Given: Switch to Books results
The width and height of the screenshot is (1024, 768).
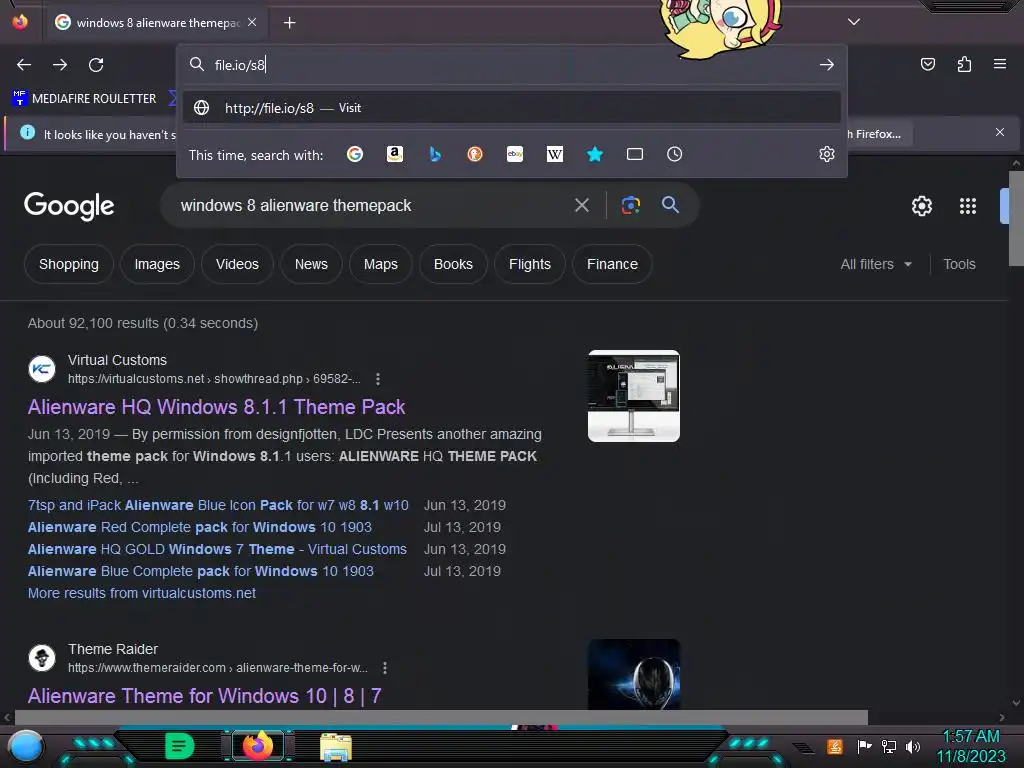Looking at the screenshot, I should 453,264.
